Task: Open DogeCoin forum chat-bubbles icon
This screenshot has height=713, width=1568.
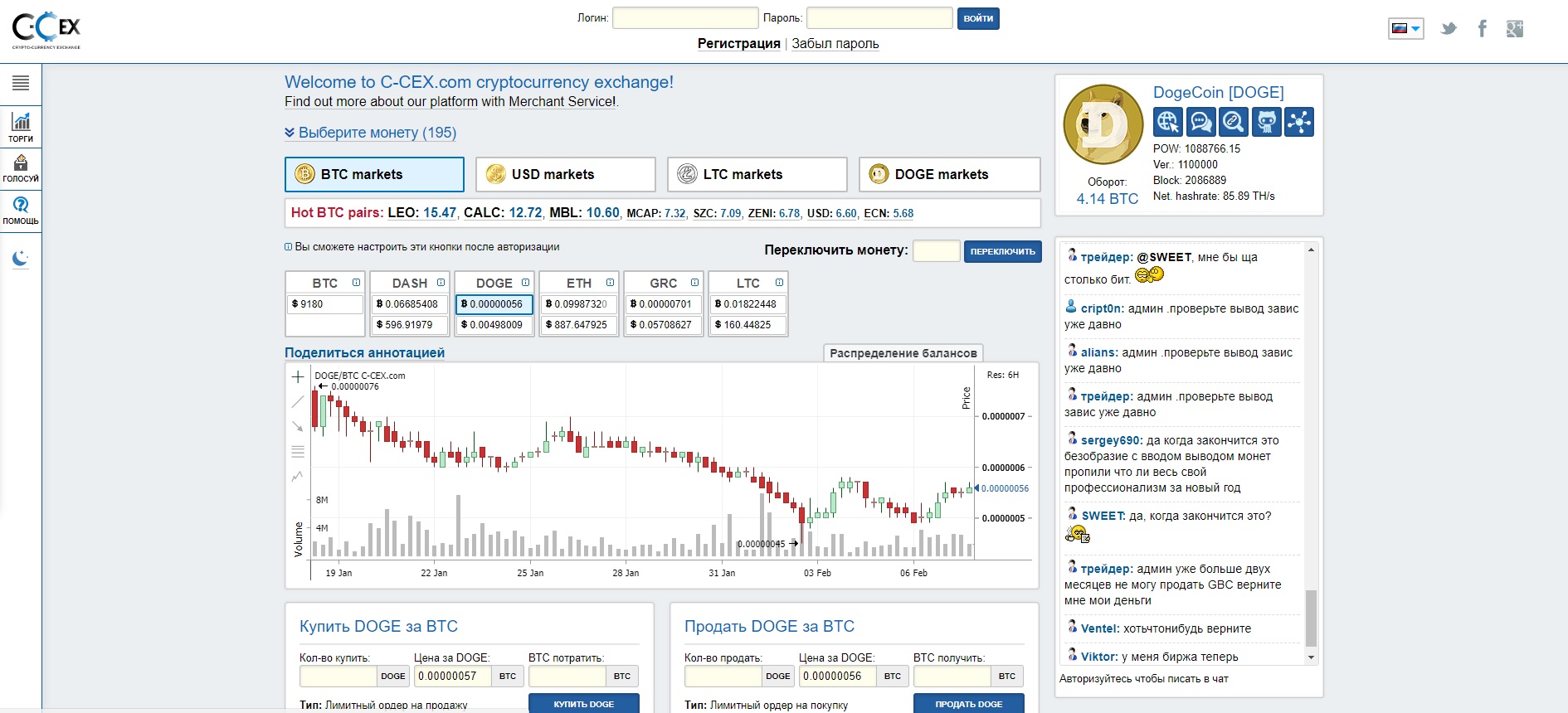Action: point(1200,122)
